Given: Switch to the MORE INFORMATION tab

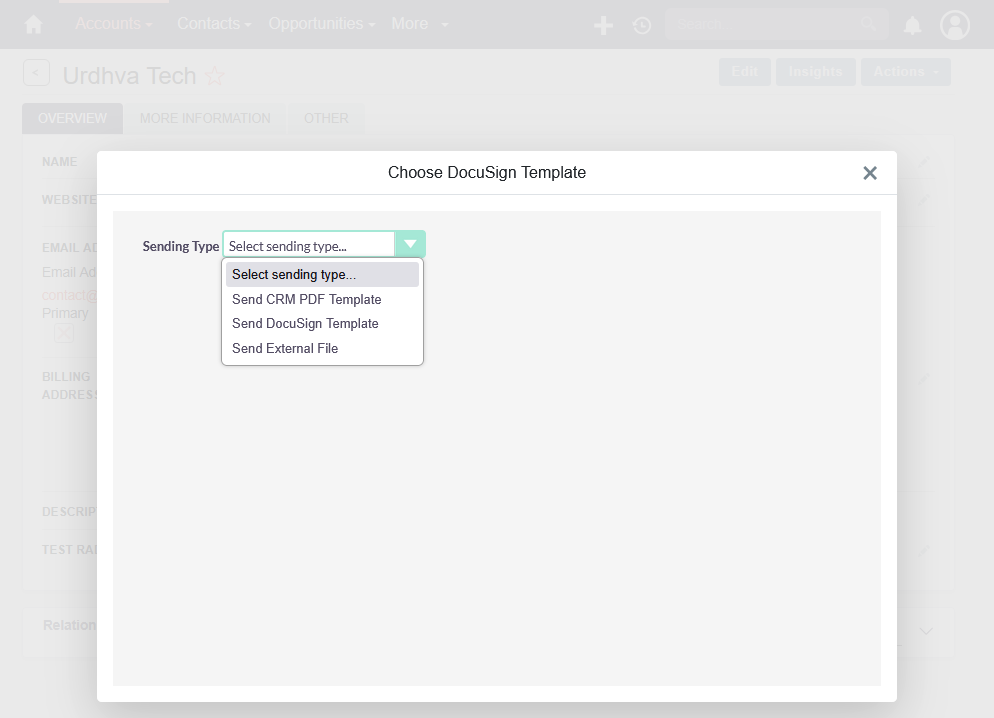Looking at the screenshot, I should pyautogui.click(x=204, y=118).
